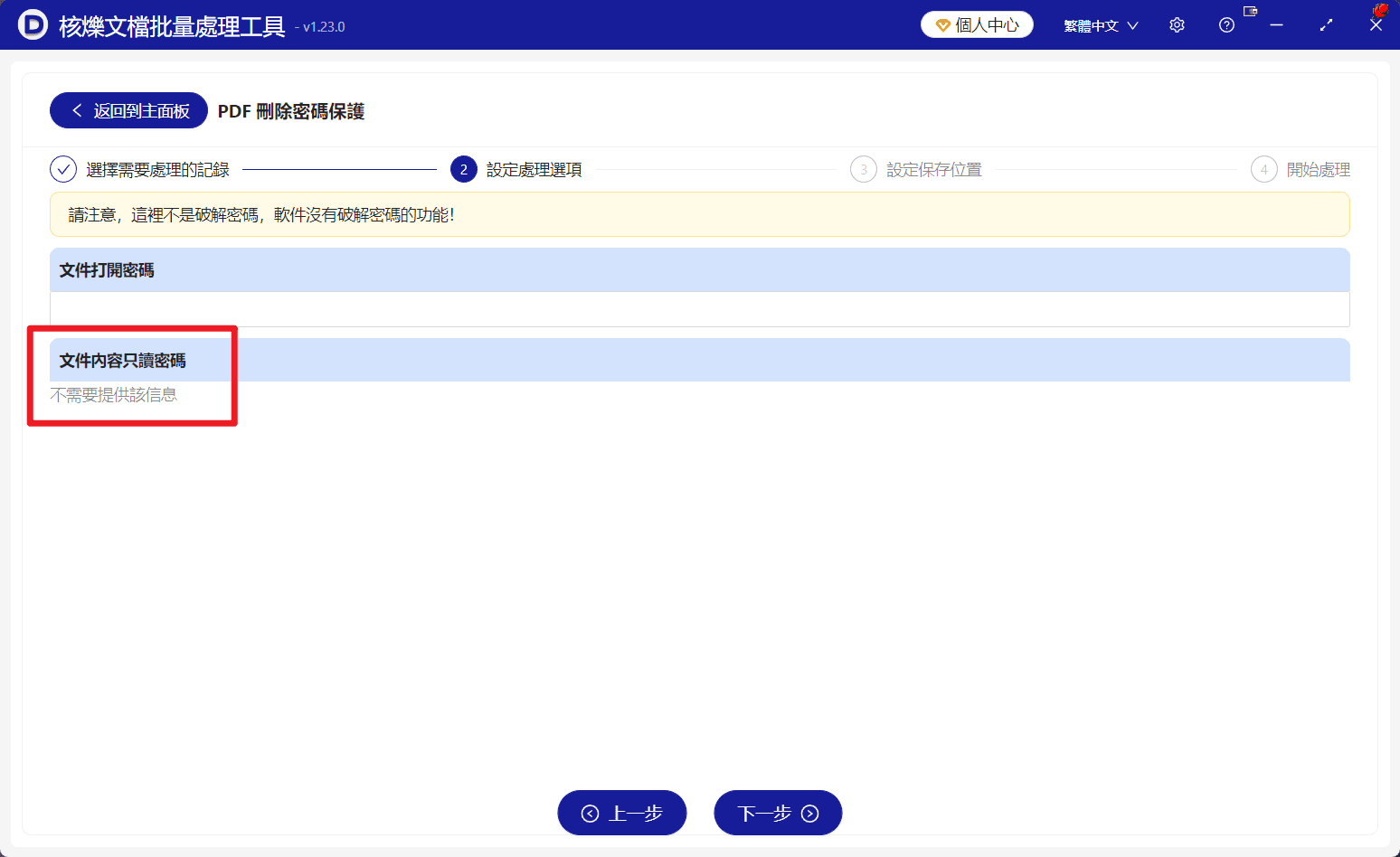Click the page title PDF 刪除密碼保護
Image resolution: width=1400 pixels, height=857 pixels.
tap(291, 111)
